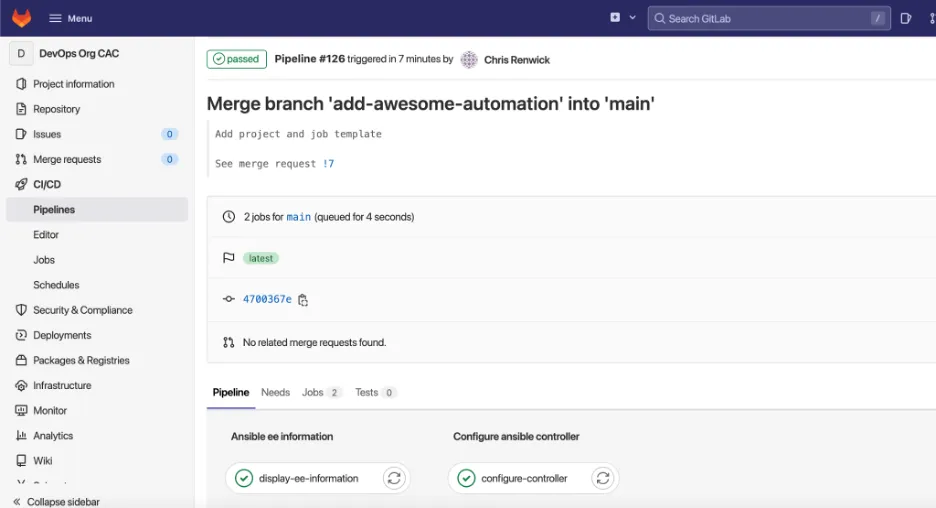Viewport: 936px width, 508px height.
Task: Click Chris Renwick's avatar
Action: [x=469, y=60]
